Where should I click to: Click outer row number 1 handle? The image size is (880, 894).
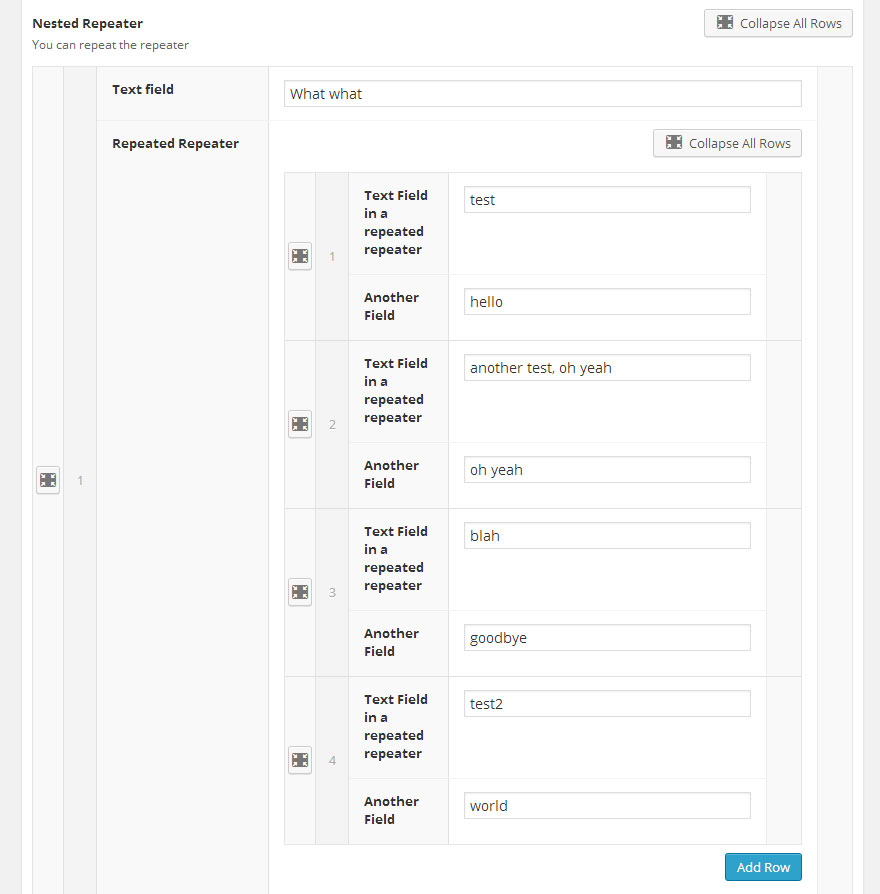point(80,480)
